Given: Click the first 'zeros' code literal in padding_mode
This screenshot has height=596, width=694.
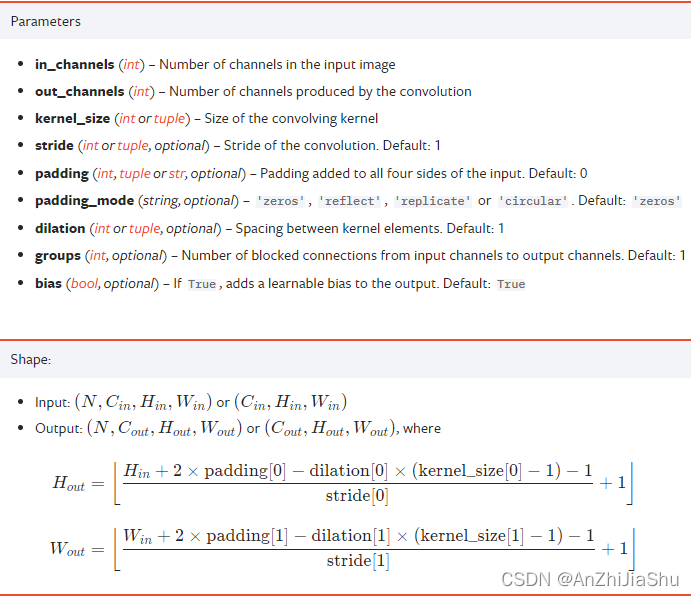Looking at the screenshot, I should click(281, 201).
